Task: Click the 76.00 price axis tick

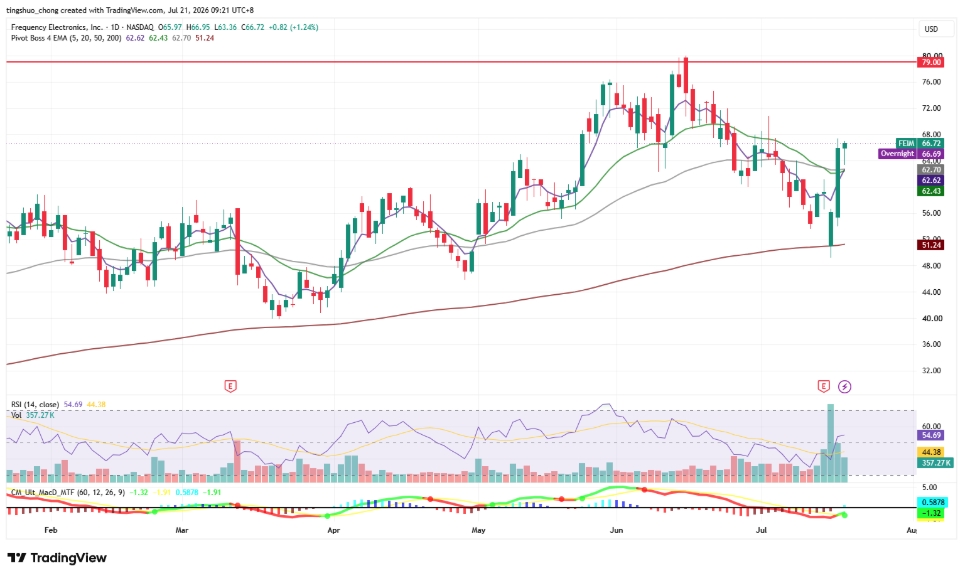Action: [x=931, y=82]
